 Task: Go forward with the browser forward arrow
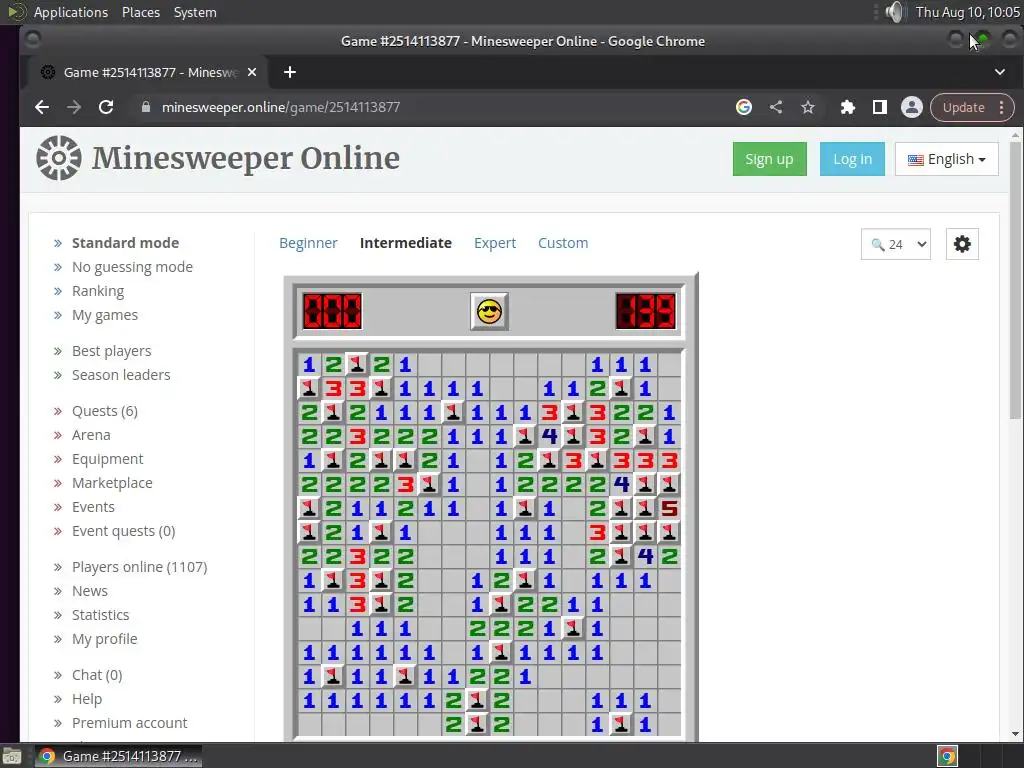tap(74, 107)
